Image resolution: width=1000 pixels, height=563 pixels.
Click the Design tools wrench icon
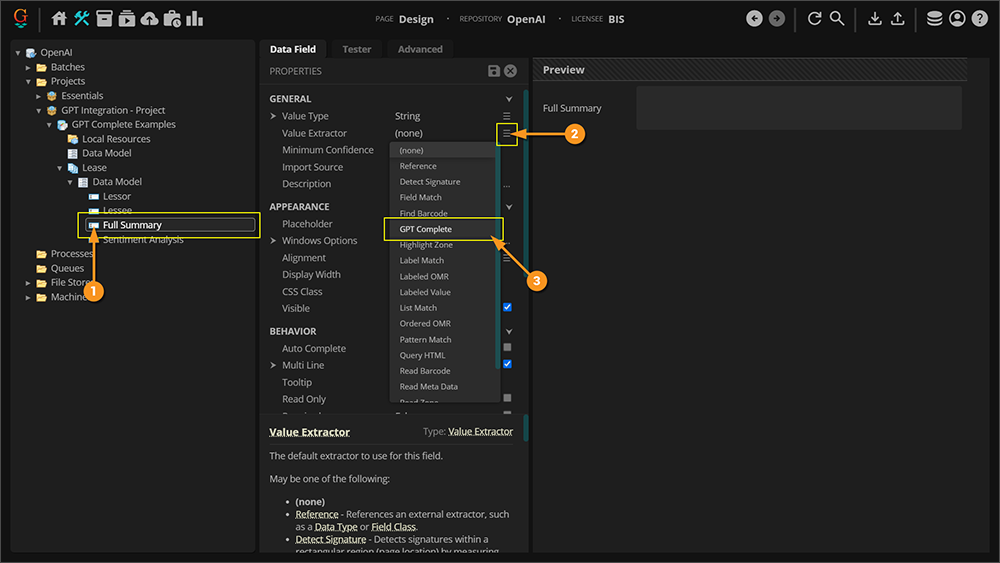click(82, 18)
